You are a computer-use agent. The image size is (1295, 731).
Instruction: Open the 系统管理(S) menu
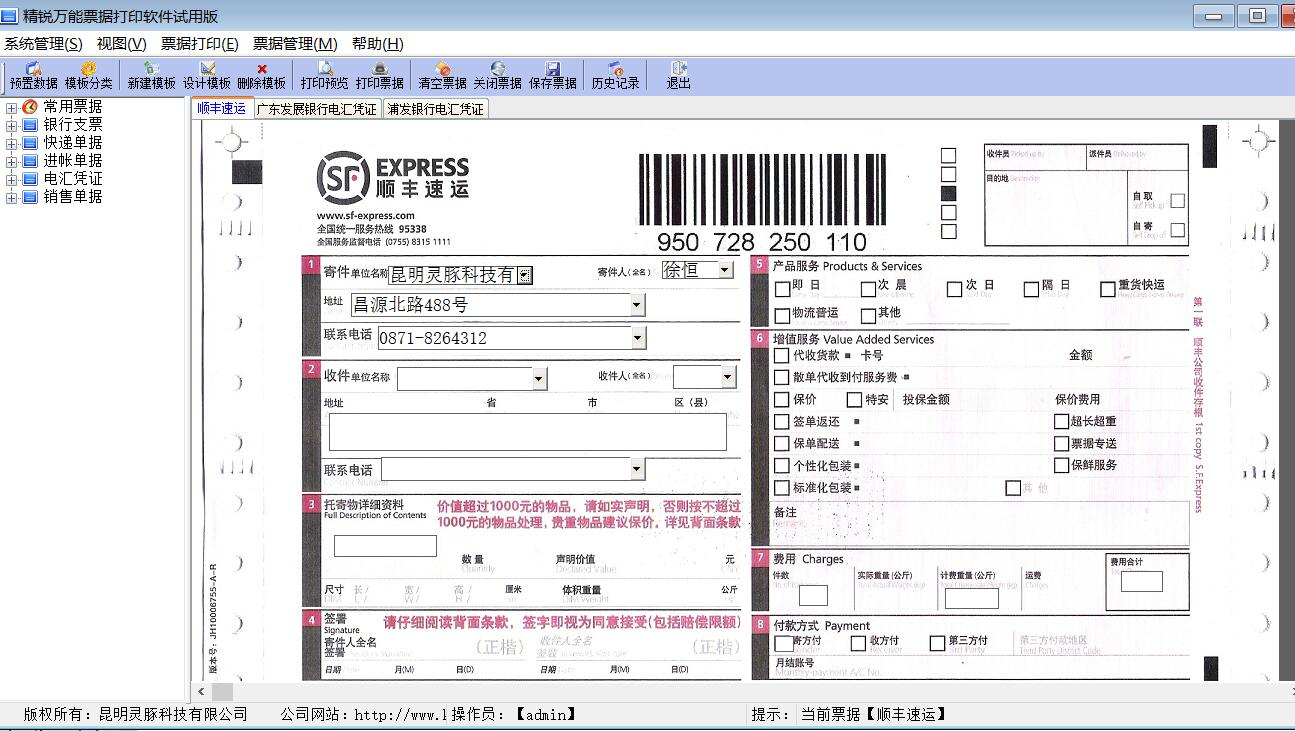43,44
